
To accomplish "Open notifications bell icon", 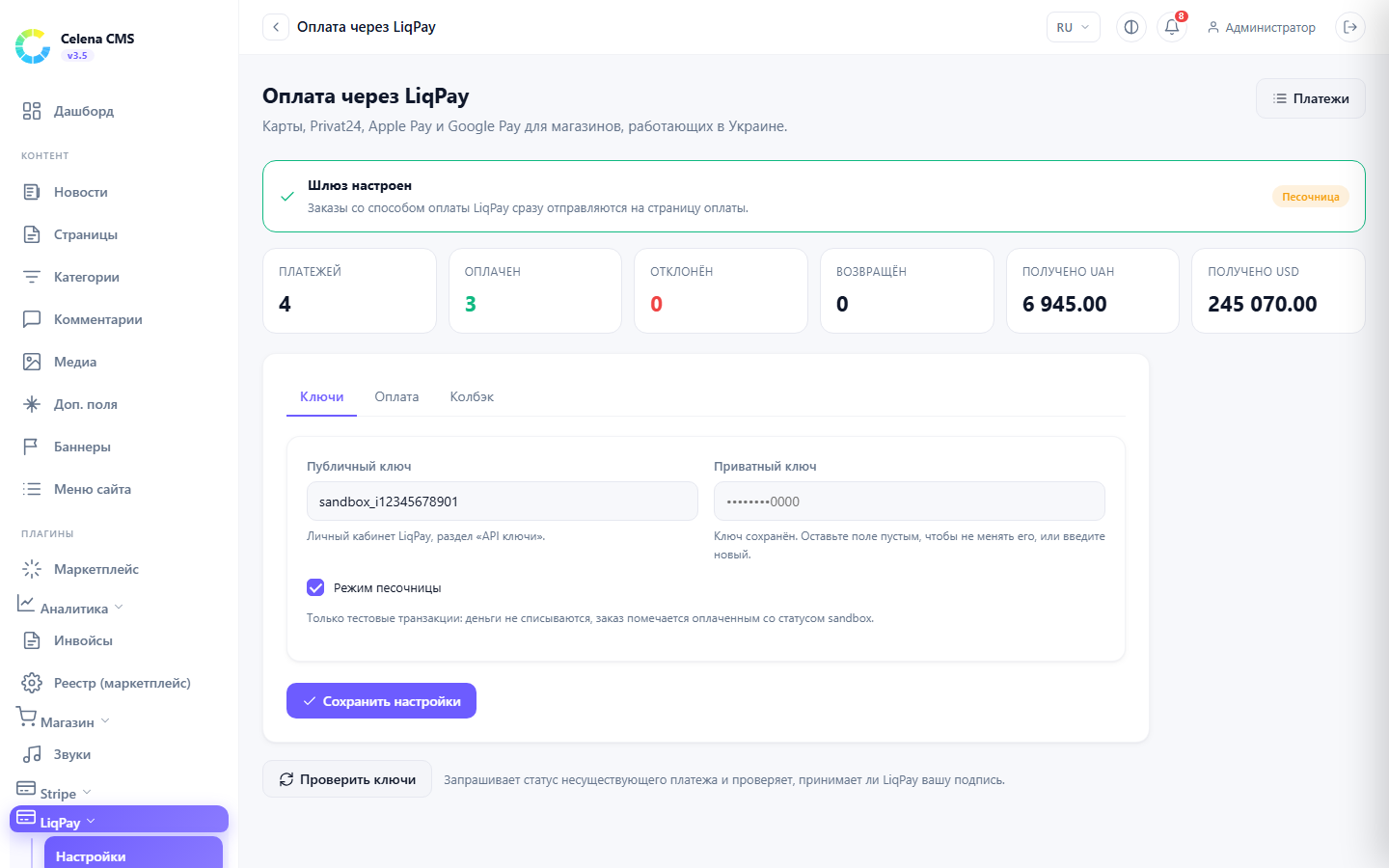I will pyautogui.click(x=1172, y=27).
